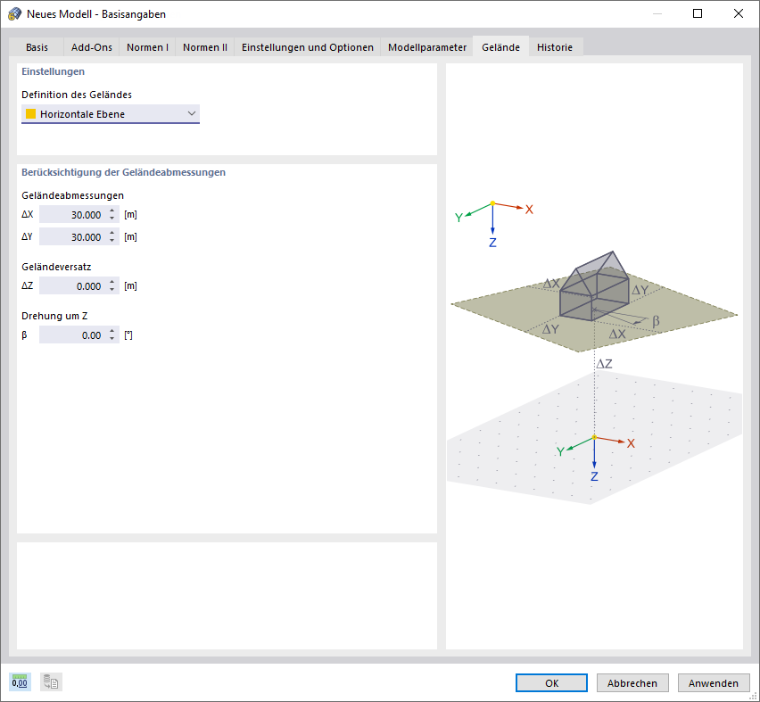The width and height of the screenshot is (760, 702).
Task: Increase the ΔX value with the up arrow
Action: 112,210
